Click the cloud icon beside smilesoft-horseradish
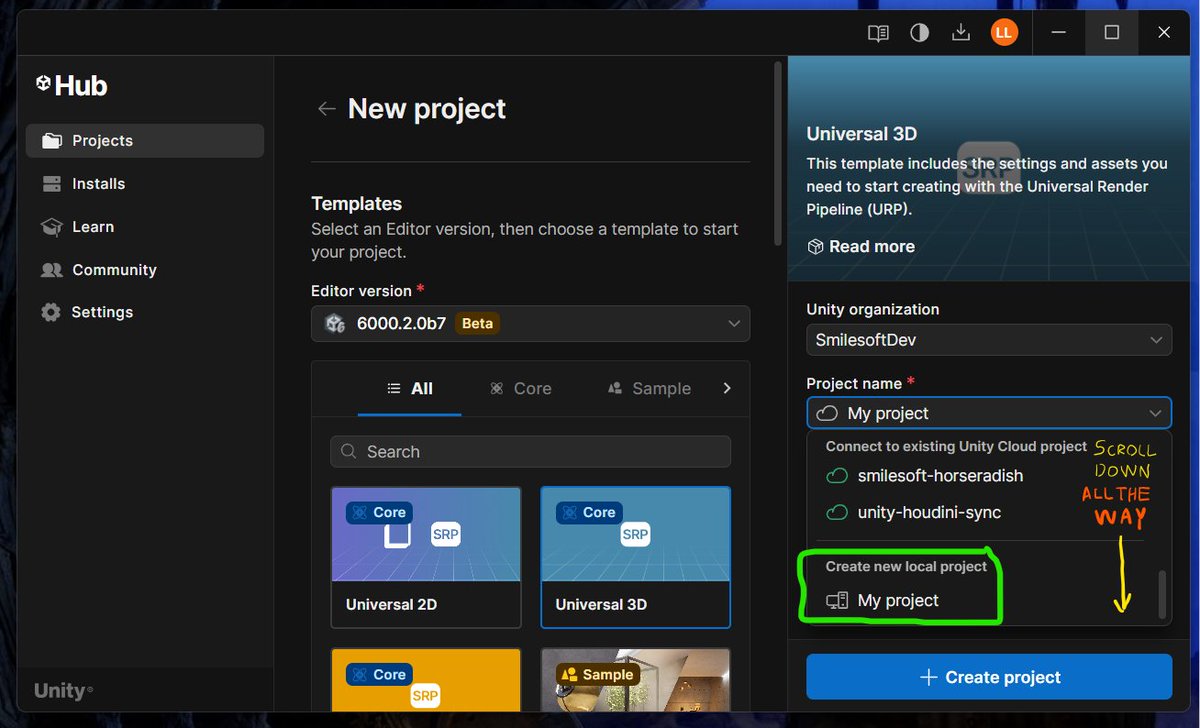This screenshot has height=728, width=1200. coord(837,476)
